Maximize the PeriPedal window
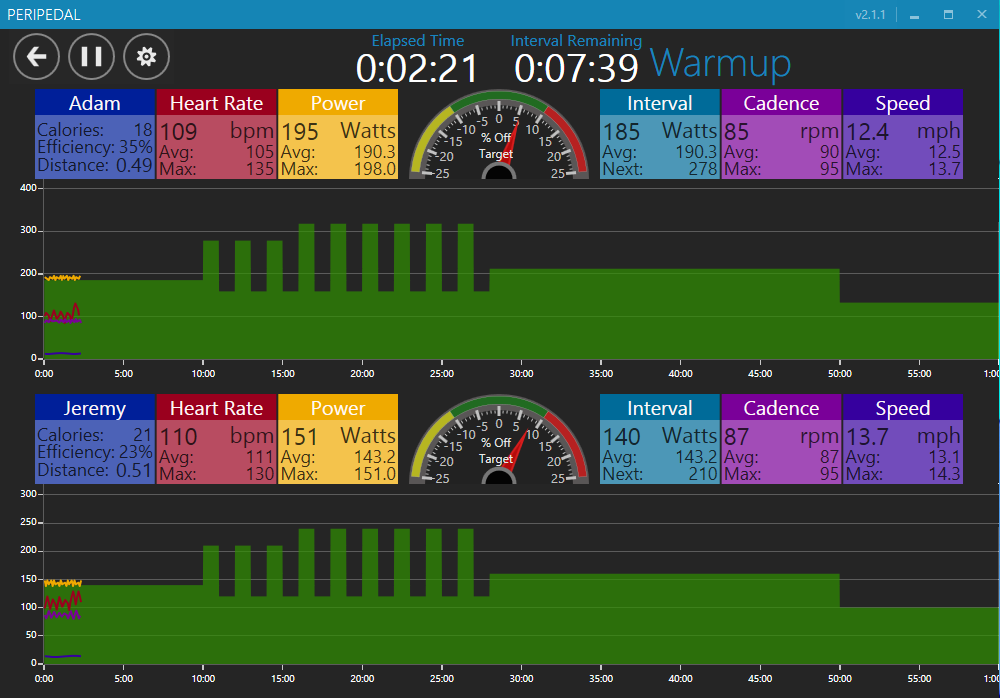 pyautogui.click(x=948, y=15)
